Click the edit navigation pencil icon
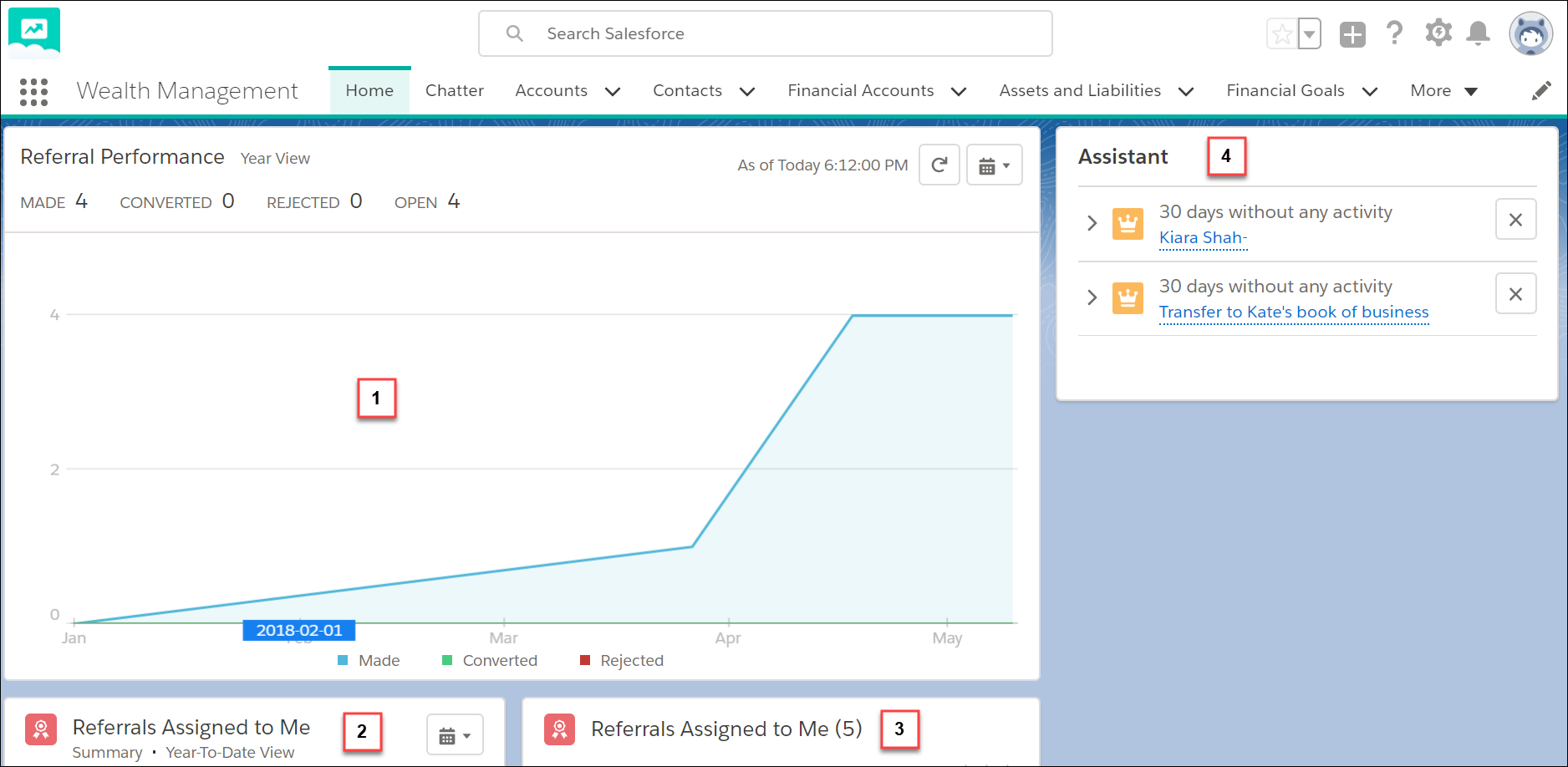Image resolution: width=1568 pixels, height=767 pixels. click(x=1541, y=91)
